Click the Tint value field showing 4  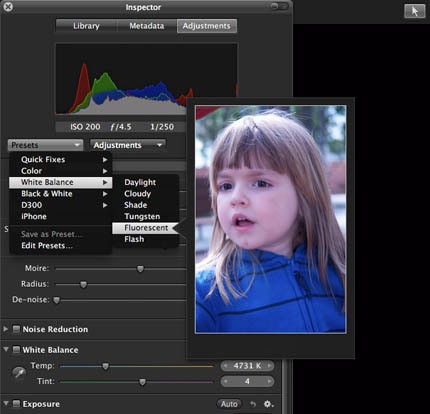(247, 381)
